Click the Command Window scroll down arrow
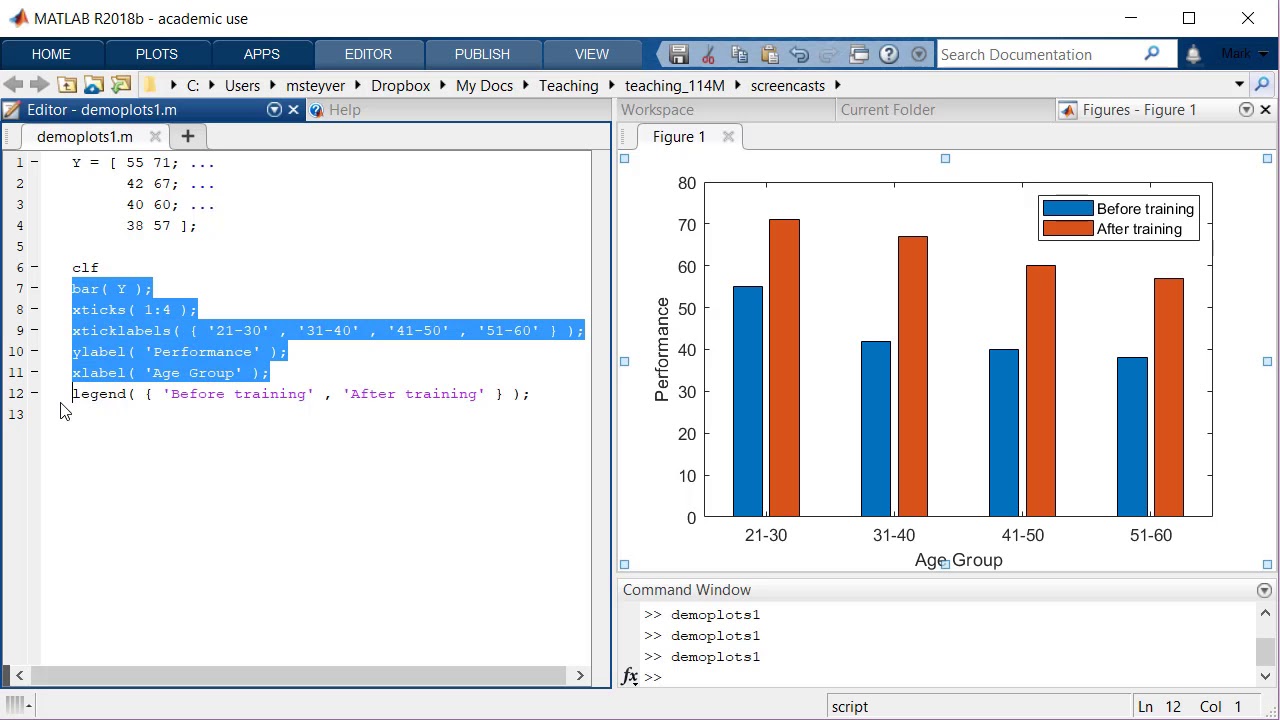Screen dimensions: 1280x720 pyautogui.click(x=1265, y=676)
